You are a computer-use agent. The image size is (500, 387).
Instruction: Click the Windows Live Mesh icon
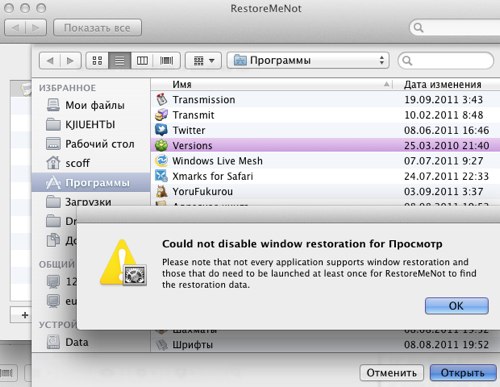(162, 161)
